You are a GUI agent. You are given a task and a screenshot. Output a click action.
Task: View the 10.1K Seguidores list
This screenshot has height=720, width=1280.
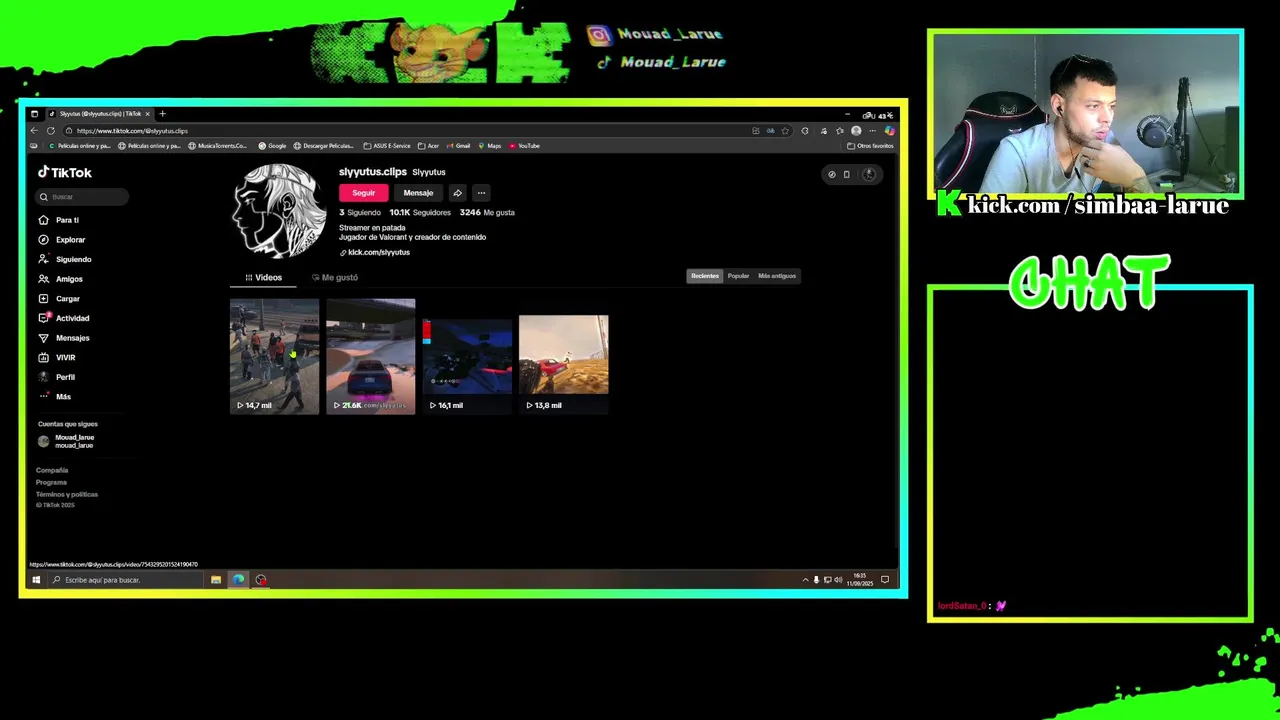point(420,212)
